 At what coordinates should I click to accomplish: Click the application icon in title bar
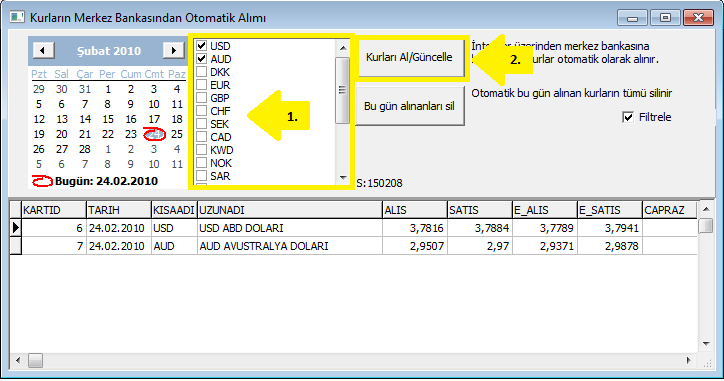coord(17,18)
